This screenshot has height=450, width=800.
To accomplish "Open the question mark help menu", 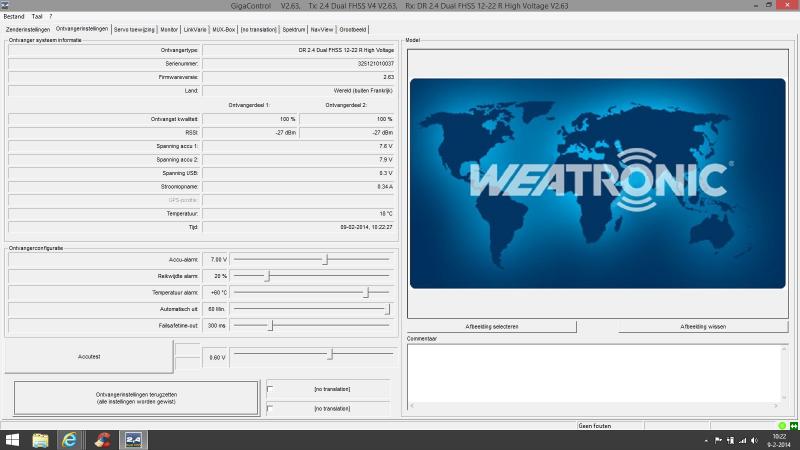I will point(51,16).
